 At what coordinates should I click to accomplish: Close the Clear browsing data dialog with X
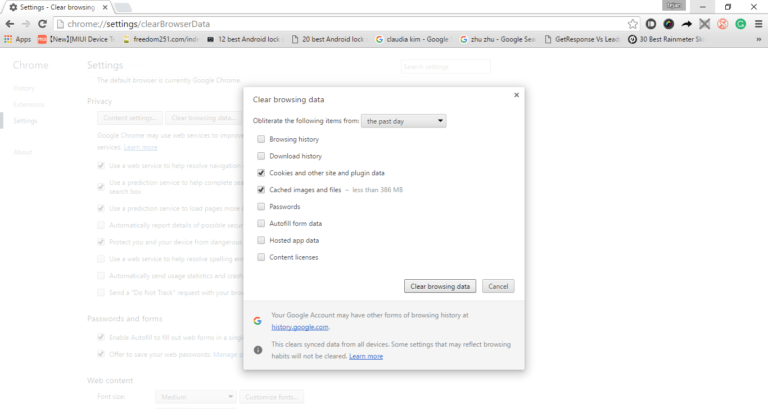click(516, 95)
